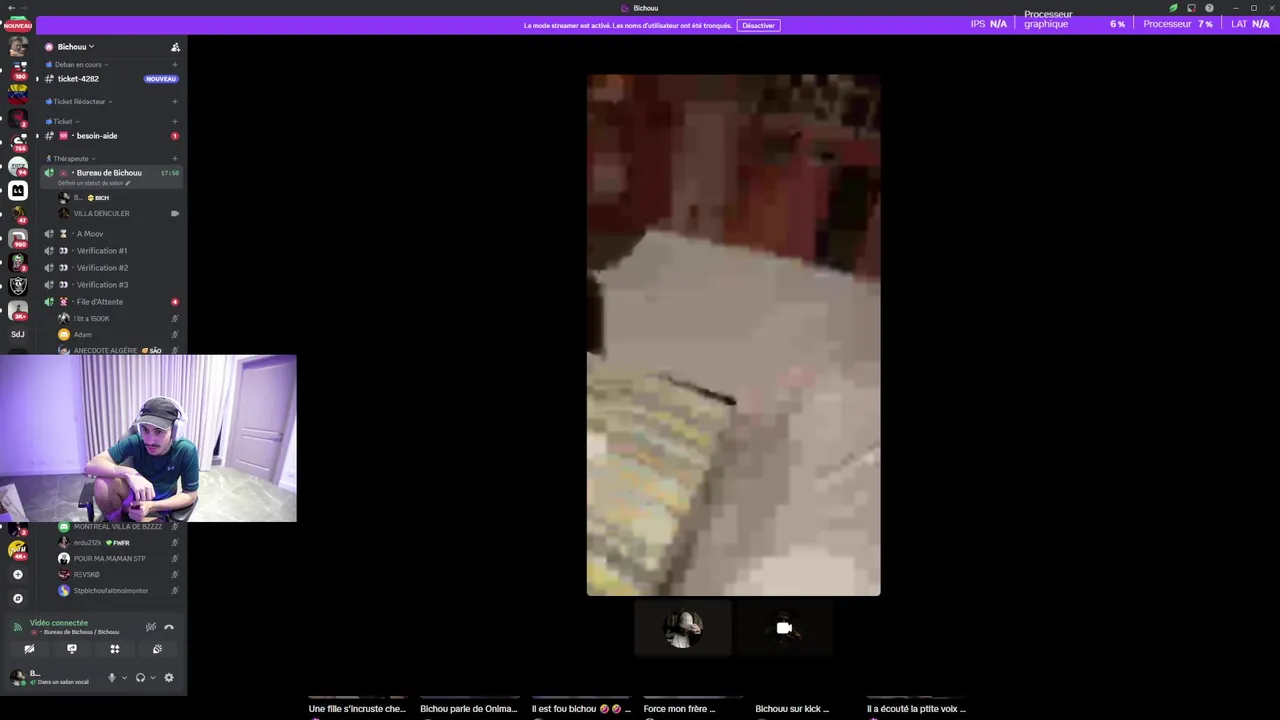Image resolution: width=1280 pixels, height=720 pixels.
Task: Join the Vérification #2 voice channel
Action: (x=111, y=268)
